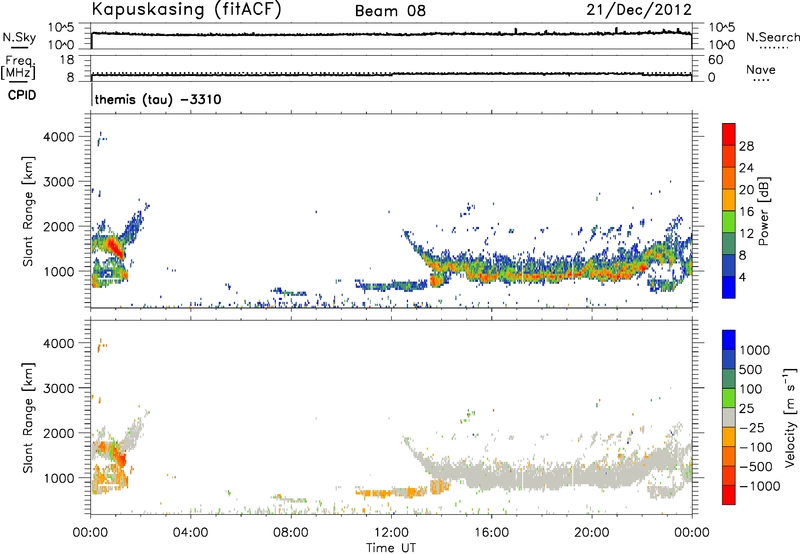Click the 'Nave' legend label
The height and width of the screenshot is (554, 800).
pyautogui.click(x=761, y=70)
